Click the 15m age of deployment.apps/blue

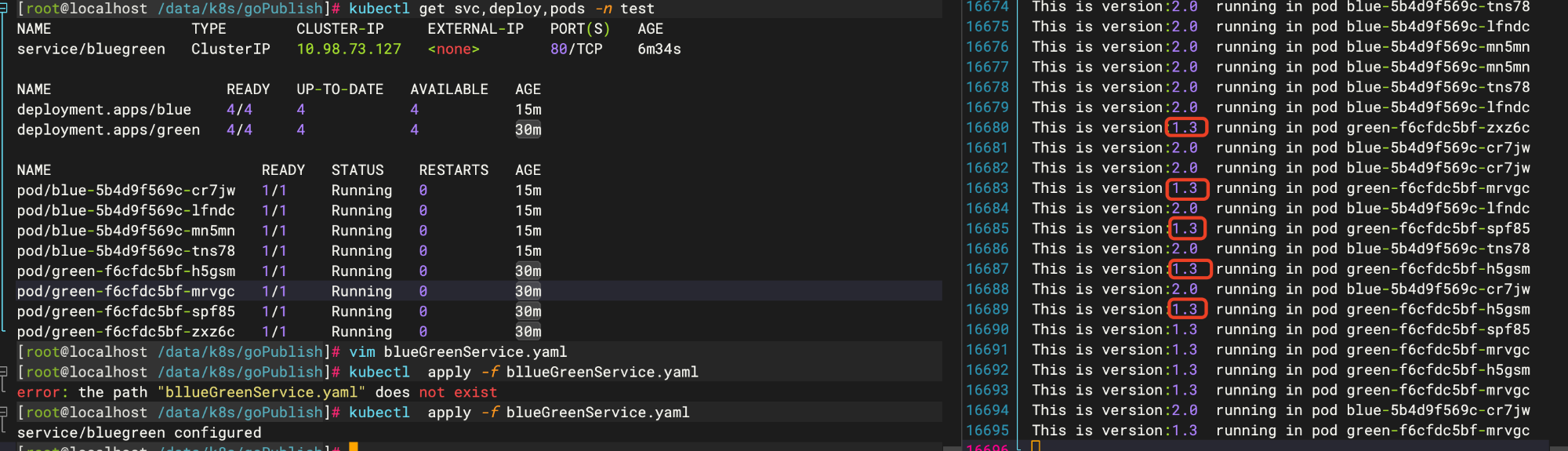(x=528, y=110)
